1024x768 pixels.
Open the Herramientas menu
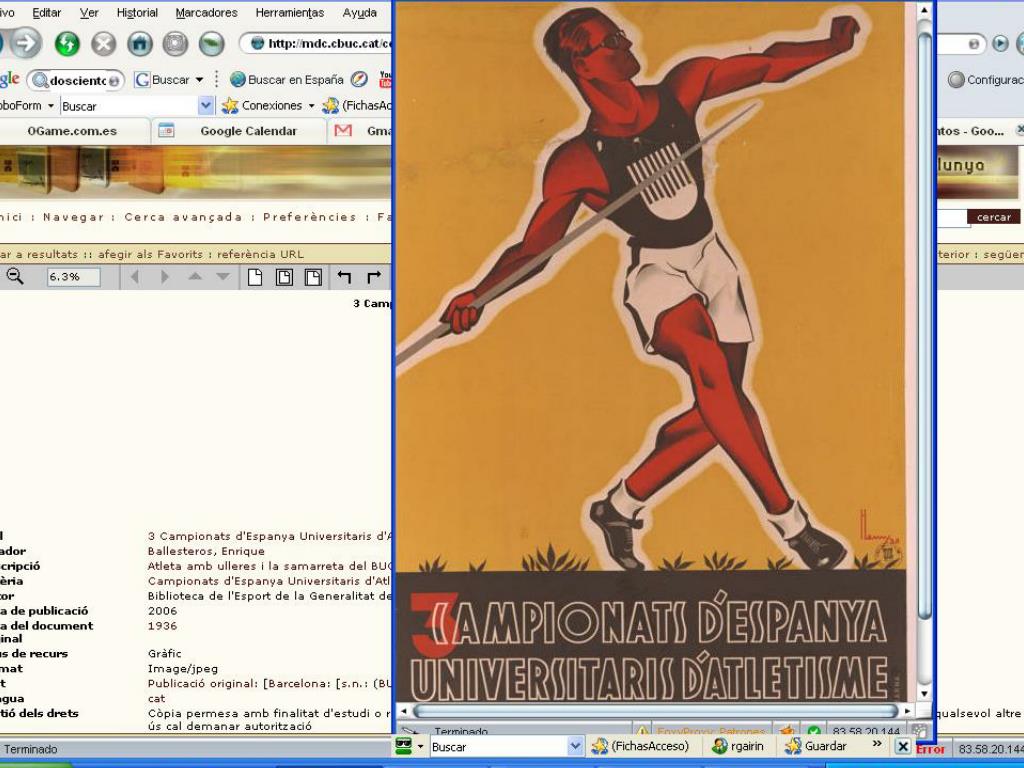point(290,12)
